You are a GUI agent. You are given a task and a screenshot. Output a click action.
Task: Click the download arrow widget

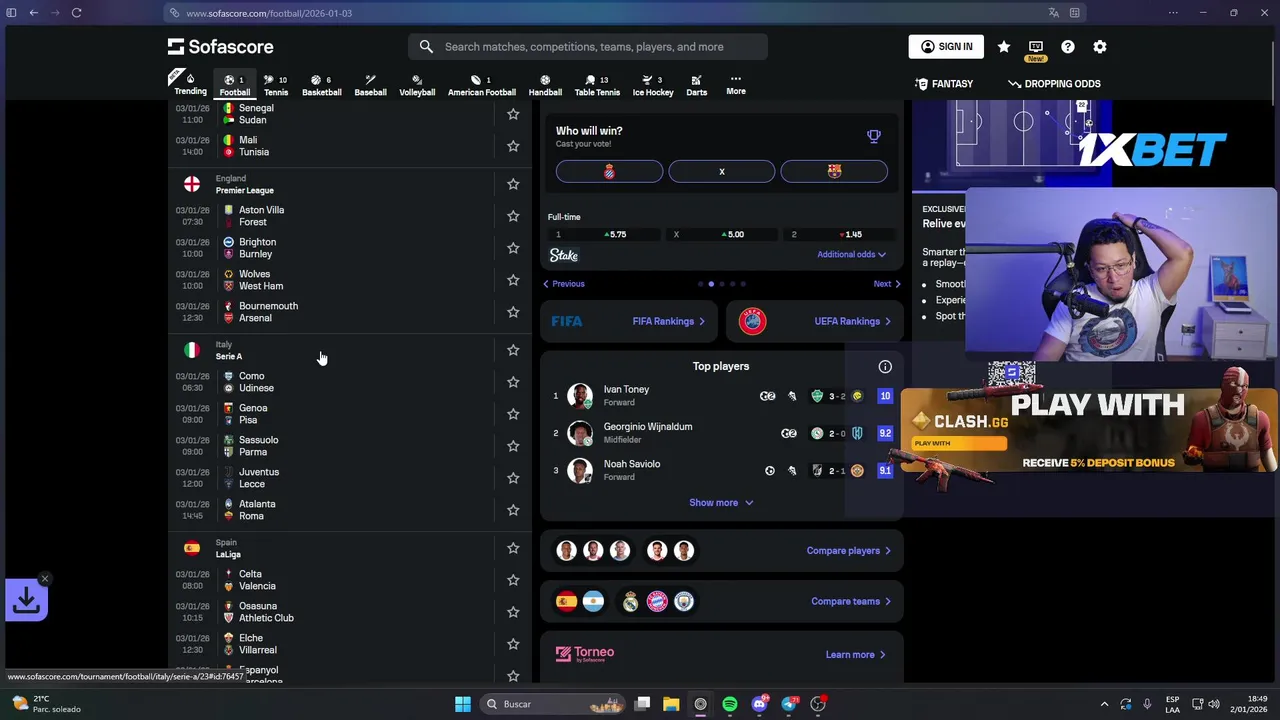click(x=26, y=600)
